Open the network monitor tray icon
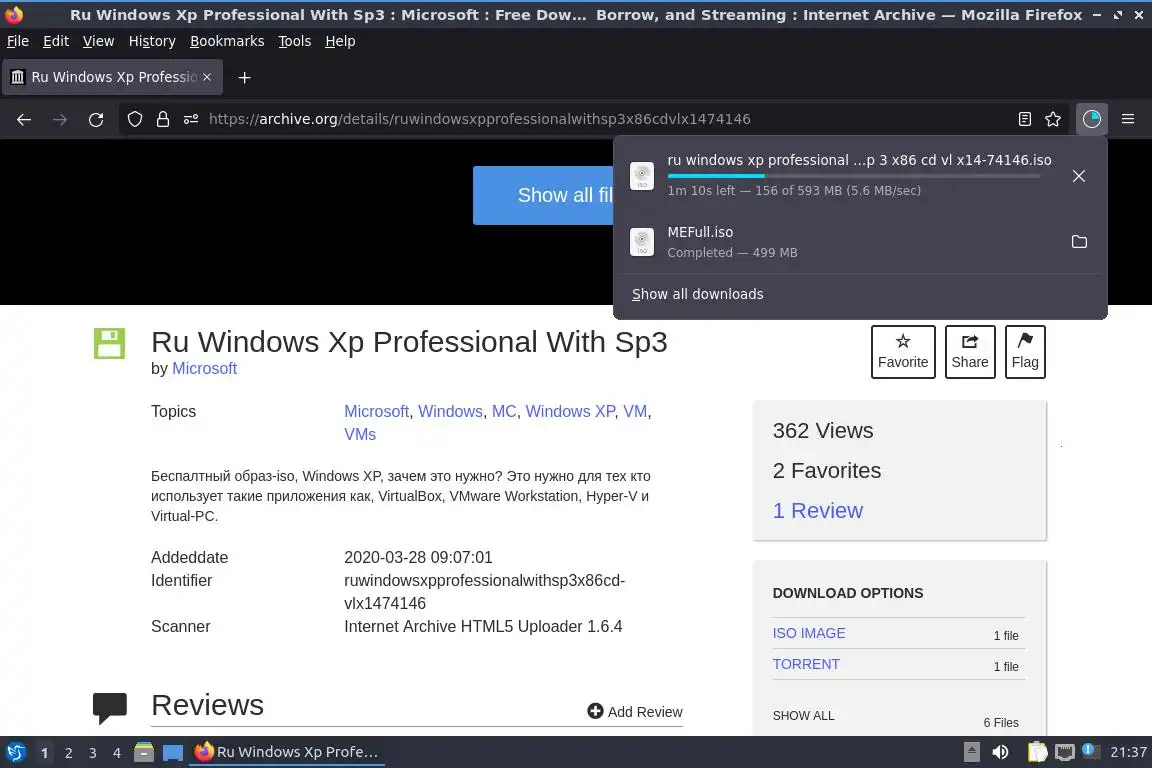This screenshot has height=768, width=1152. 1064,753
